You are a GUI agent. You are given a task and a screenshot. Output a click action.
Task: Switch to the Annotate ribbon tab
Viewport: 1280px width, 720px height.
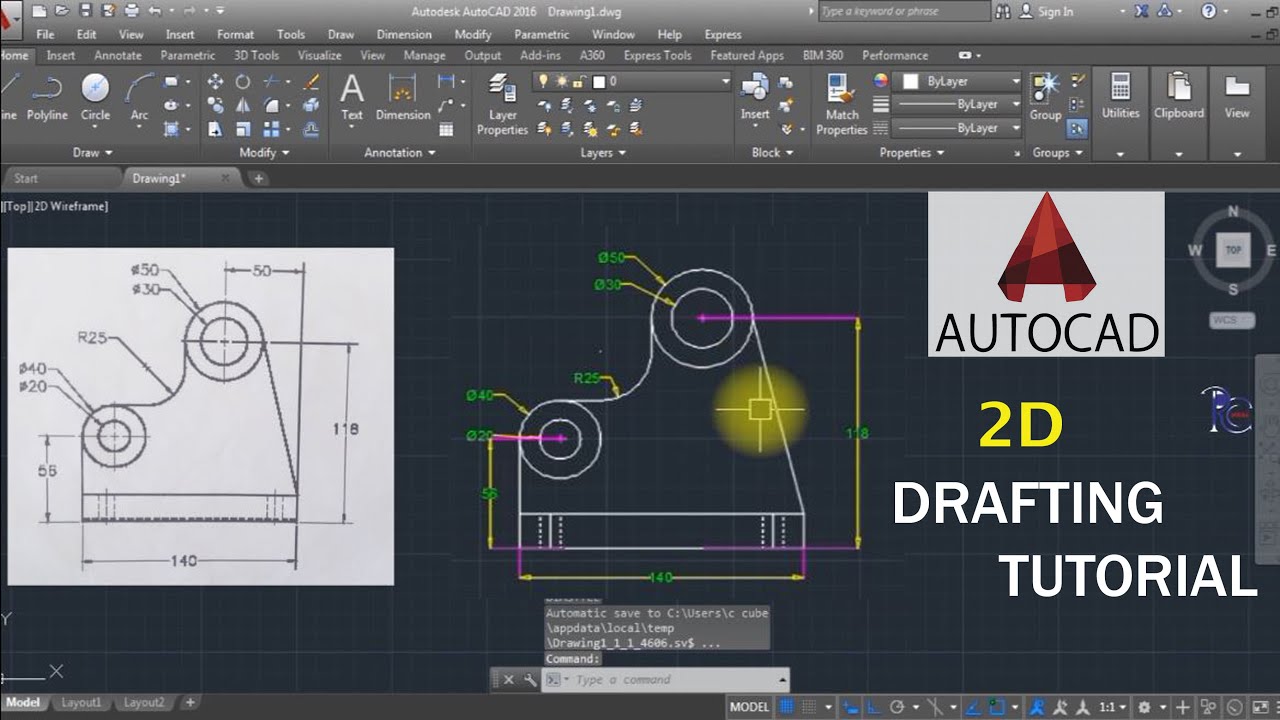click(118, 56)
